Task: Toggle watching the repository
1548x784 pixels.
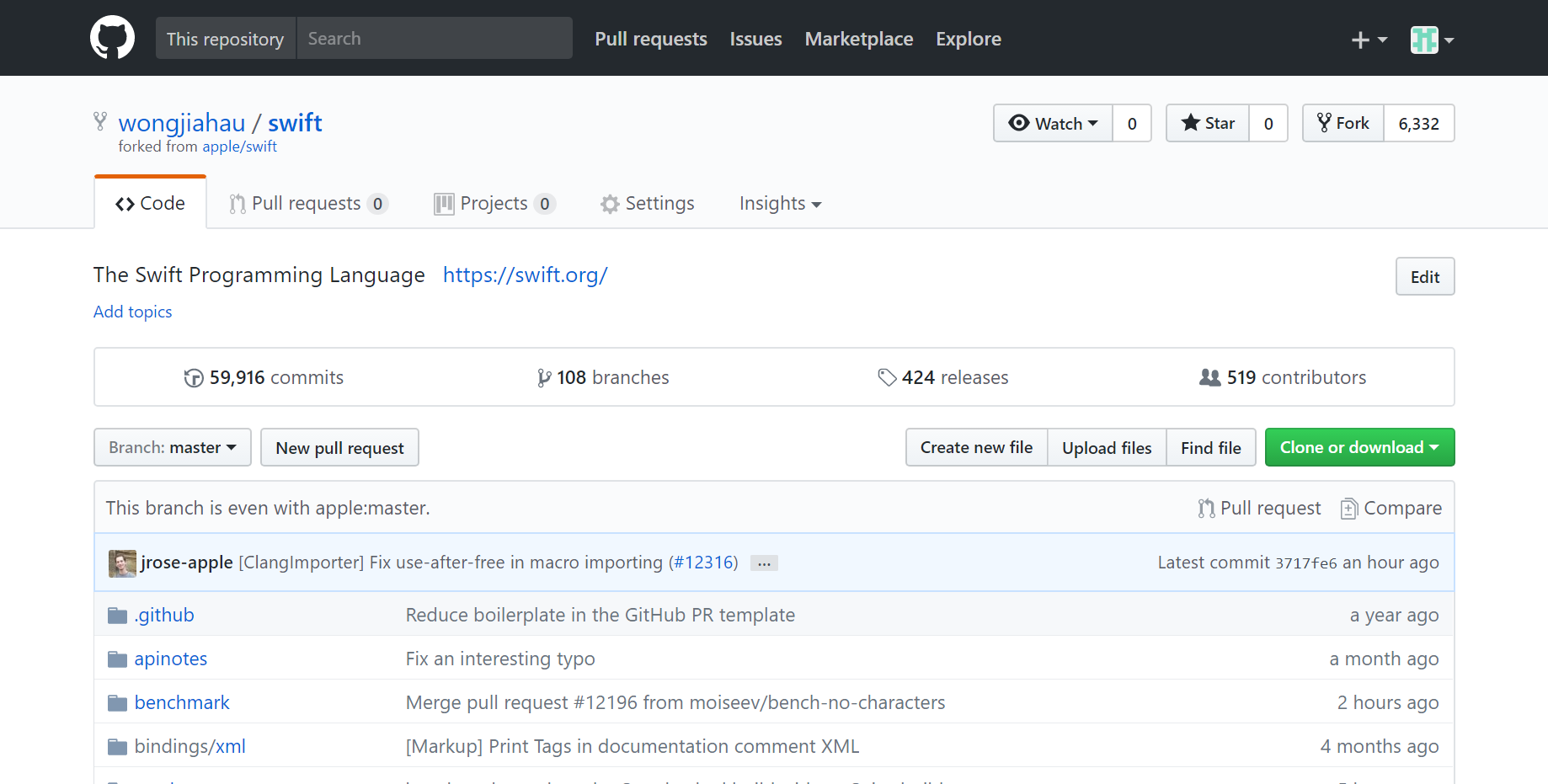Action: click(1052, 123)
